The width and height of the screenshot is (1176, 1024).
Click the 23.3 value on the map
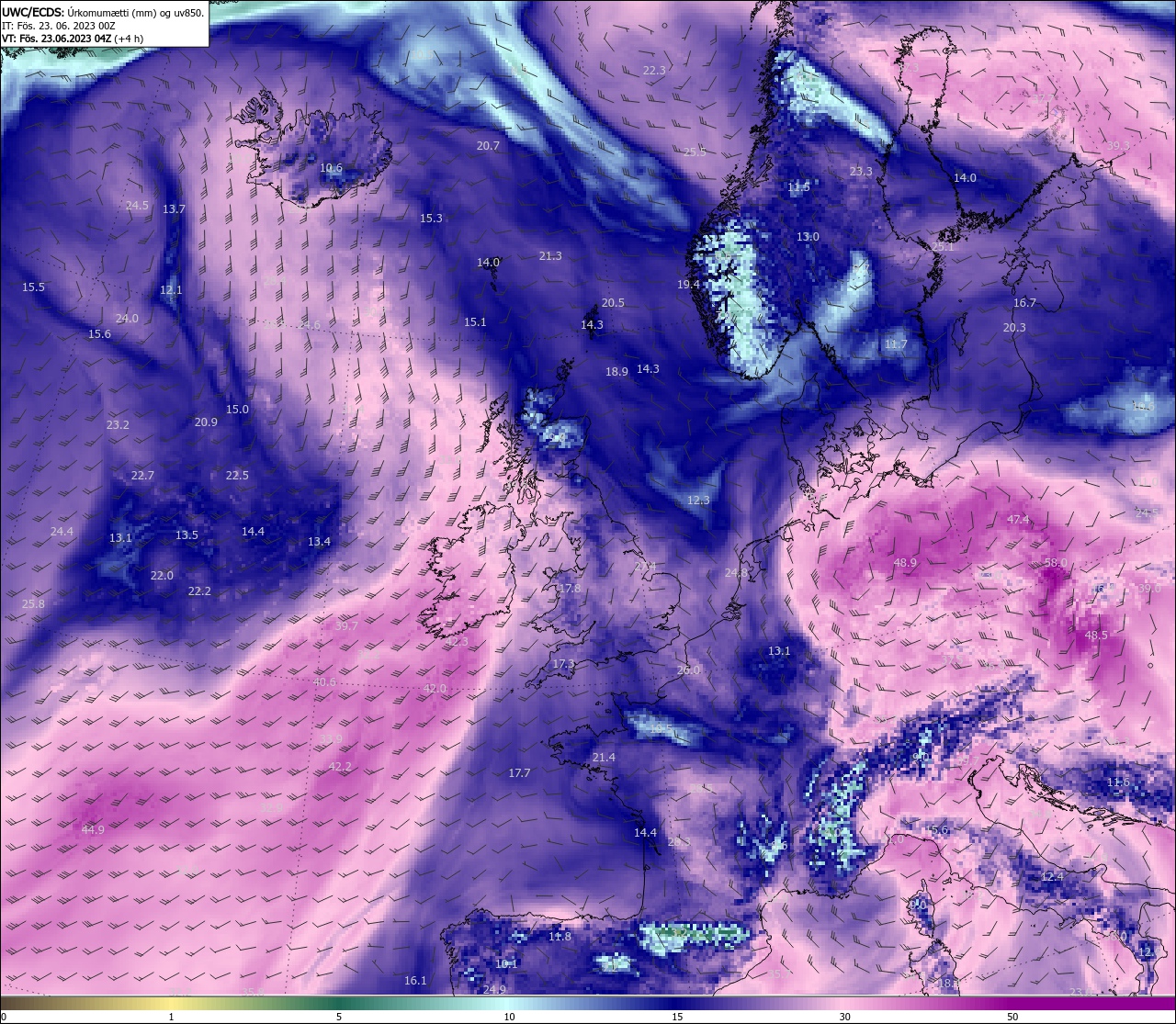[x=861, y=172]
